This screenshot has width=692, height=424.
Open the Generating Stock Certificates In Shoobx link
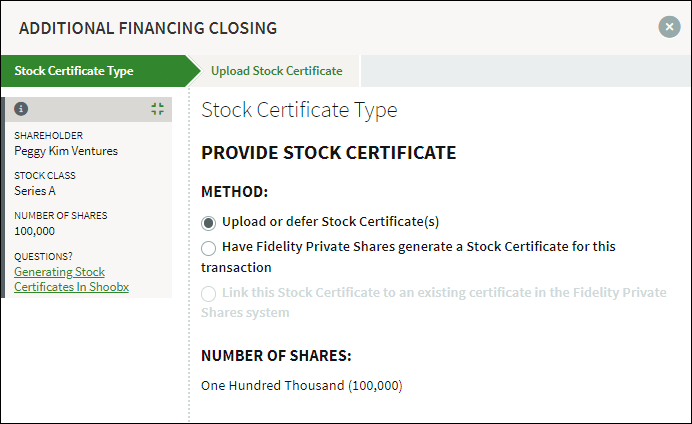click(x=71, y=279)
